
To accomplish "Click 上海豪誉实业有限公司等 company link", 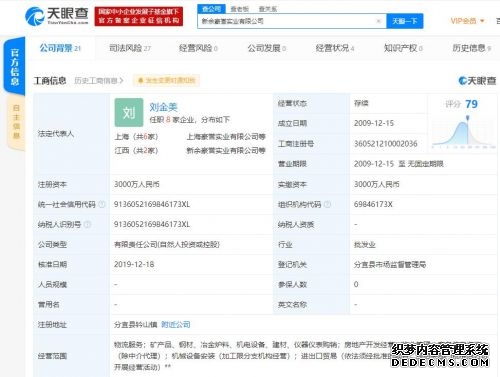I will 226,137.
